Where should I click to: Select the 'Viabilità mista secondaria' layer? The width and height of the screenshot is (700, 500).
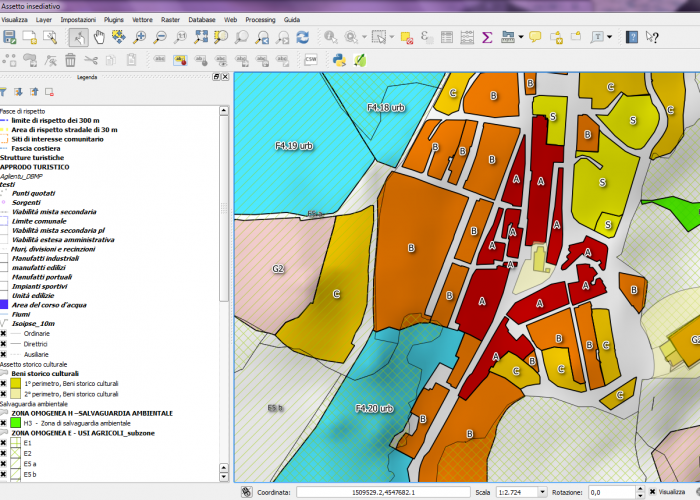54,212
